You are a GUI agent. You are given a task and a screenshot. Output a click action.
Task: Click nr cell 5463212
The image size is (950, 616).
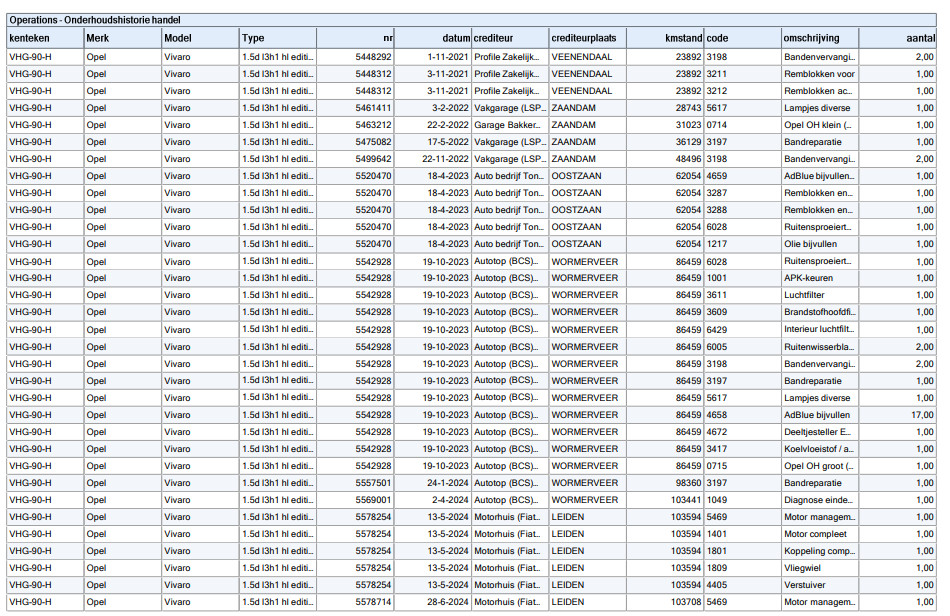[x=355, y=125]
